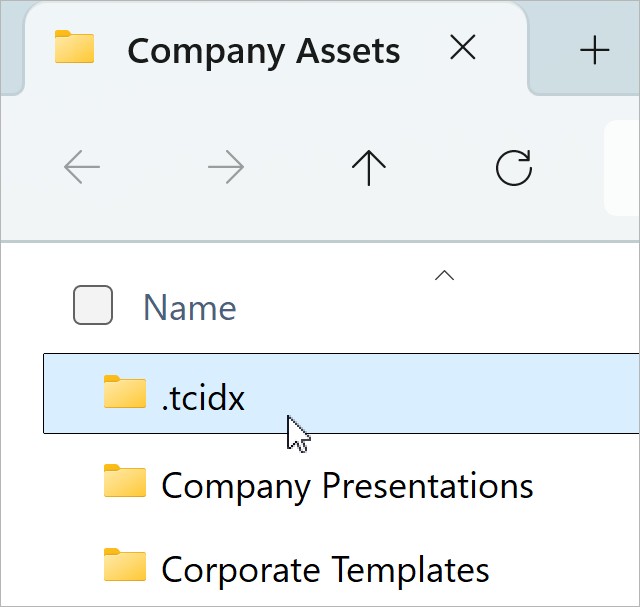Refresh the Company Assets folder view
640x607 pixels.
514,168
